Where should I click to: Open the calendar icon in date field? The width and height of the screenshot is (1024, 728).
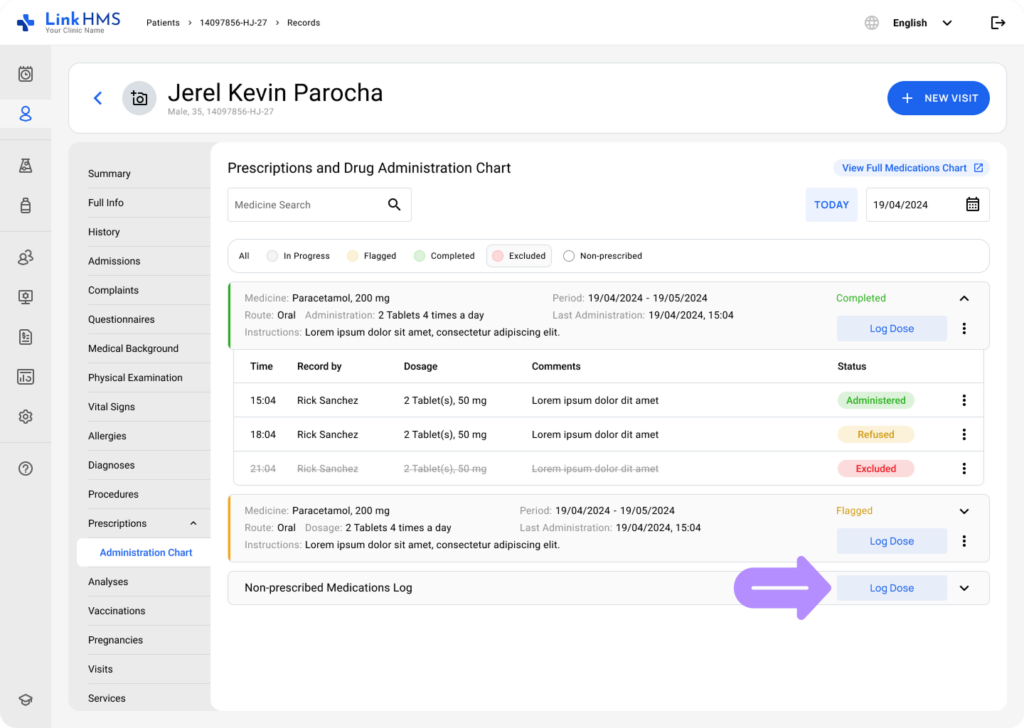(972, 205)
